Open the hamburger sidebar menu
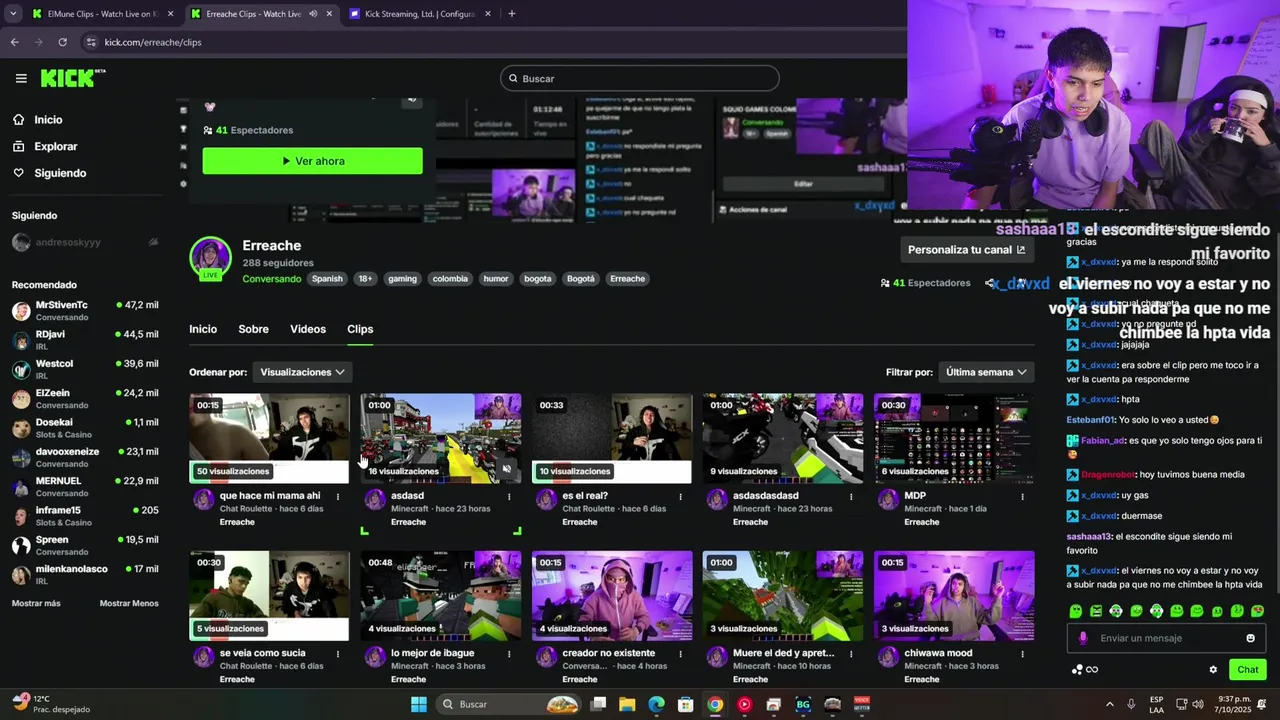The height and width of the screenshot is (720, 1280). tap(21, 78)
